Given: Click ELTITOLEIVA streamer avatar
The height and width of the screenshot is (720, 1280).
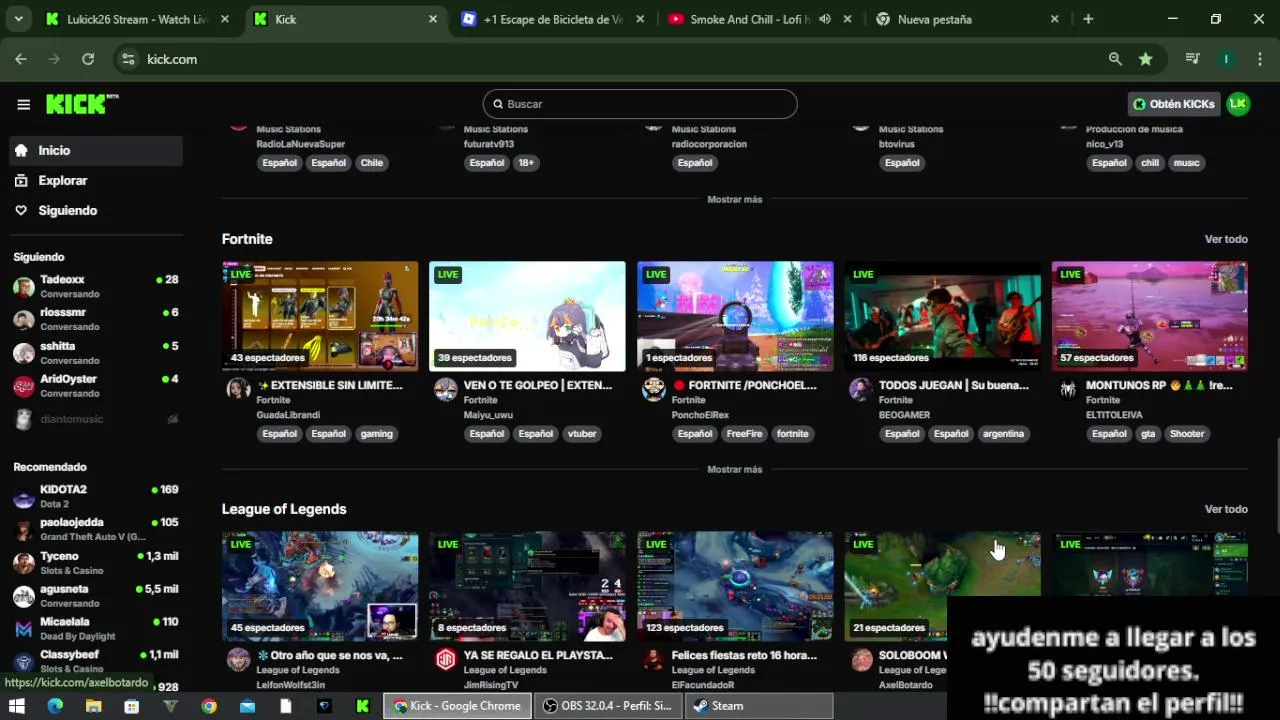Looking at the screenshot, I should tap(1068, 389).
